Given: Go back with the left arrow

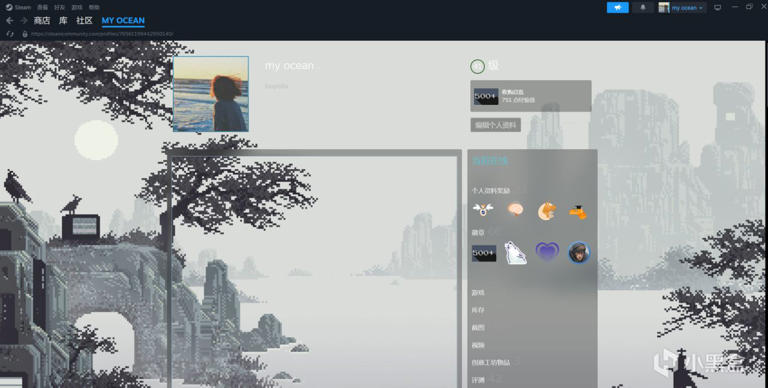Looking at the screenshot, I should click(x=9, y=21).
